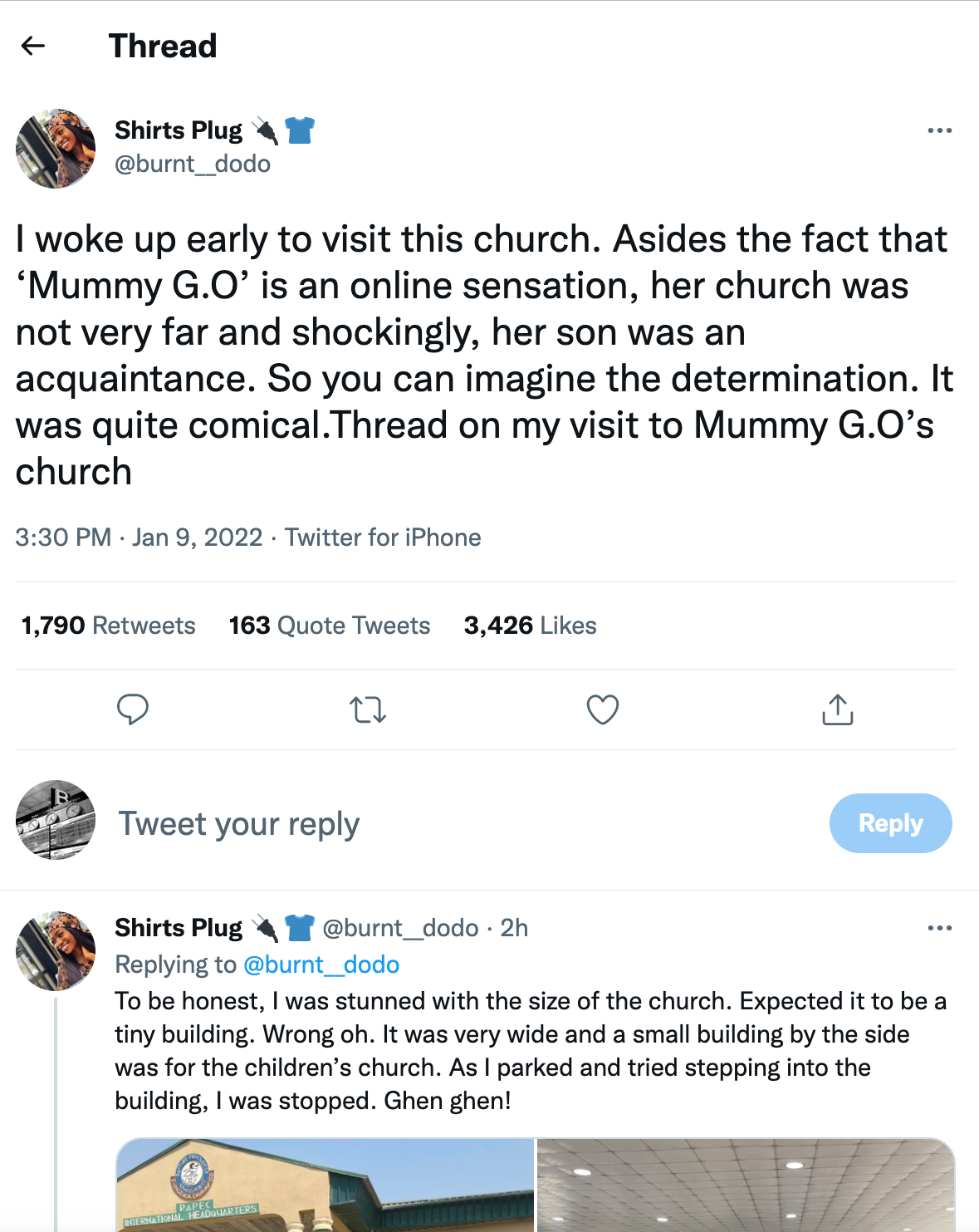View the 1,790 Retweets list
This screenshot has width=979, height=1232.
coord(108,626)
